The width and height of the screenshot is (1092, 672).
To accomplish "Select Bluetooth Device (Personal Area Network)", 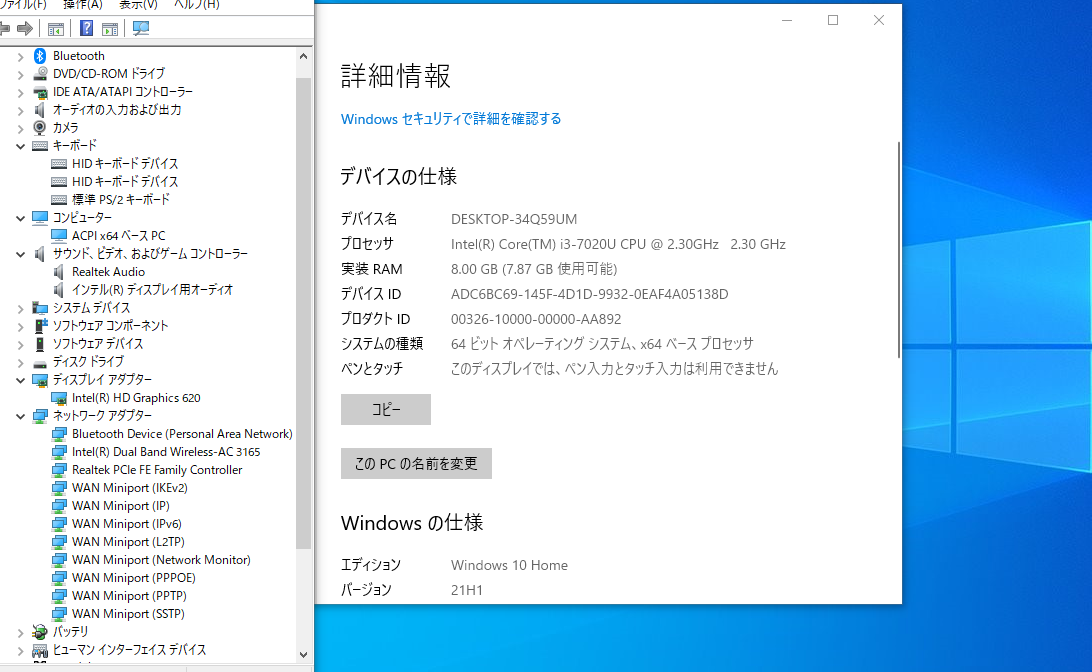I will pos(182,434).
